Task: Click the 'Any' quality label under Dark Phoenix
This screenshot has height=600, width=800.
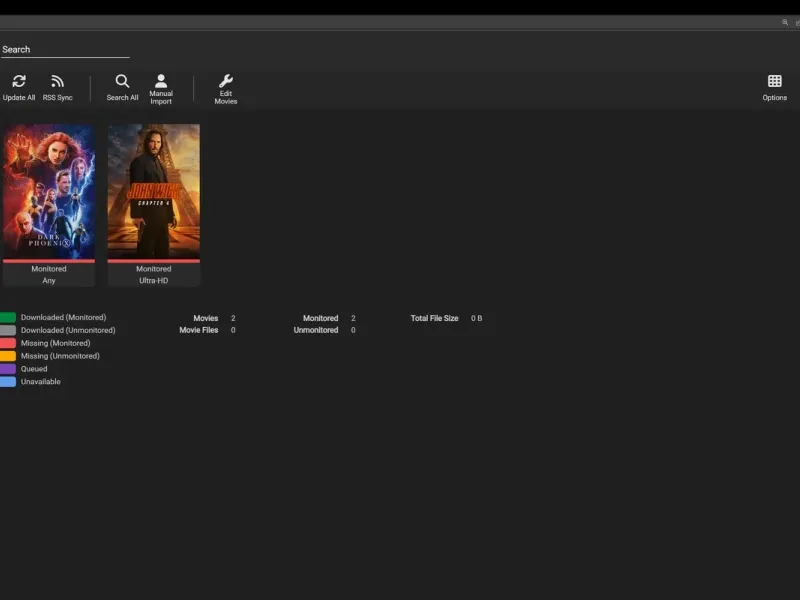Action: click(49, 281)
